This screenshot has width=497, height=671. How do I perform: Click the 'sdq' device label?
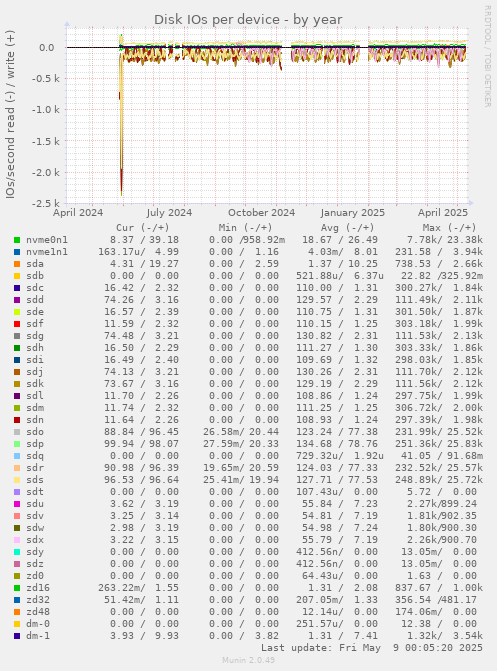35,456
